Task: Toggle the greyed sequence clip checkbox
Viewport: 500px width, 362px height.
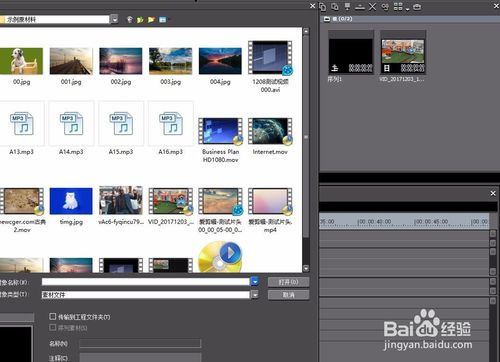Action: [52, 327]
